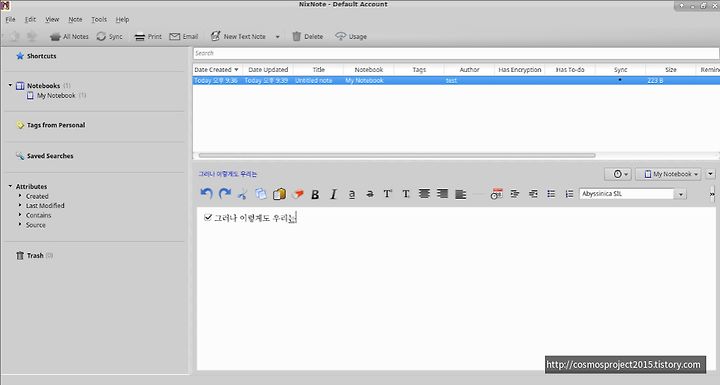The height and width of the screenshot is (385, 720).
Task: Open the Note menu
Action: tap(75, 19)
